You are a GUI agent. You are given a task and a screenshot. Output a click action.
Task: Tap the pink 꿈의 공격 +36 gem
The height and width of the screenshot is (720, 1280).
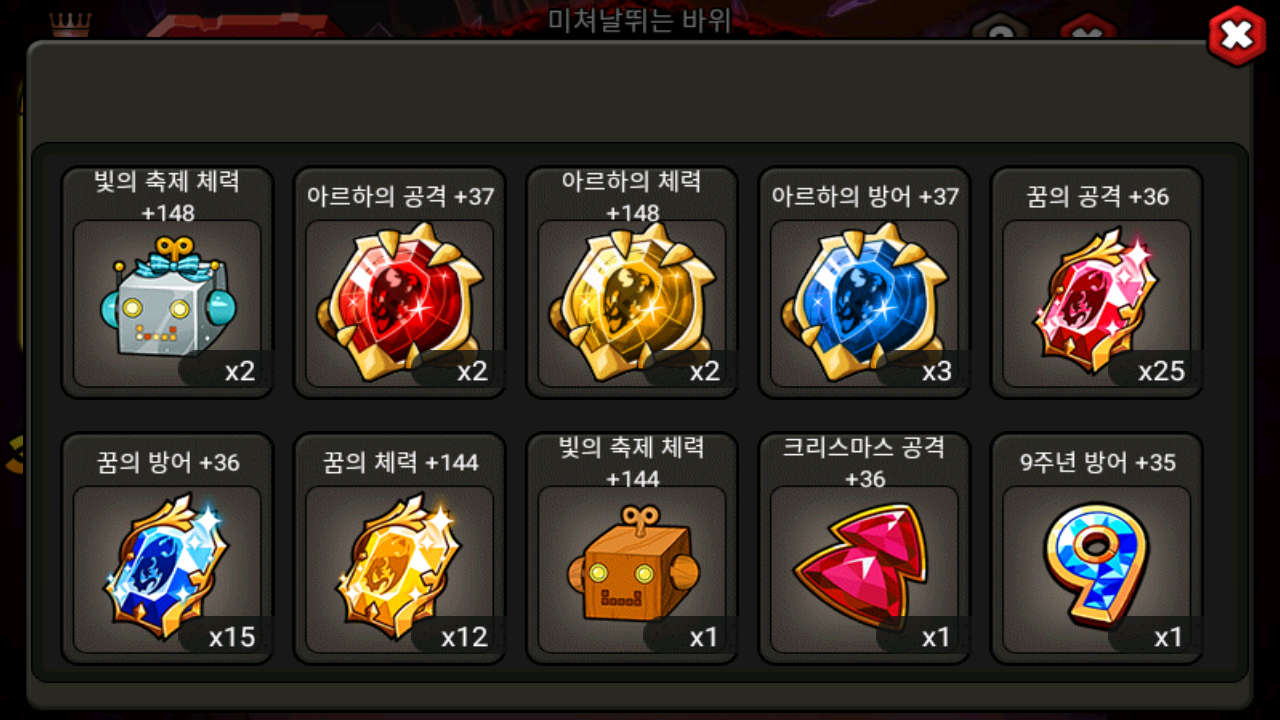[x=1094, y=300]
